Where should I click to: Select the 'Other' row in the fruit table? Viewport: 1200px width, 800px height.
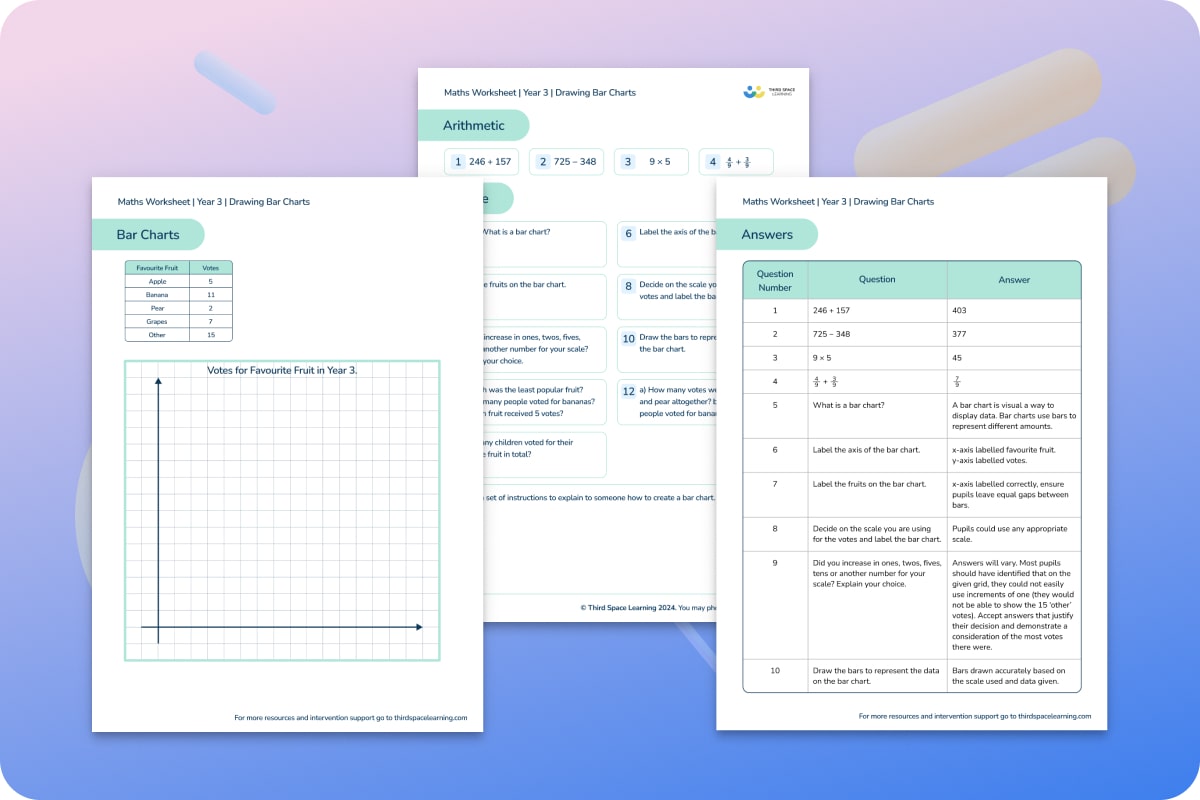pos(179,335)
